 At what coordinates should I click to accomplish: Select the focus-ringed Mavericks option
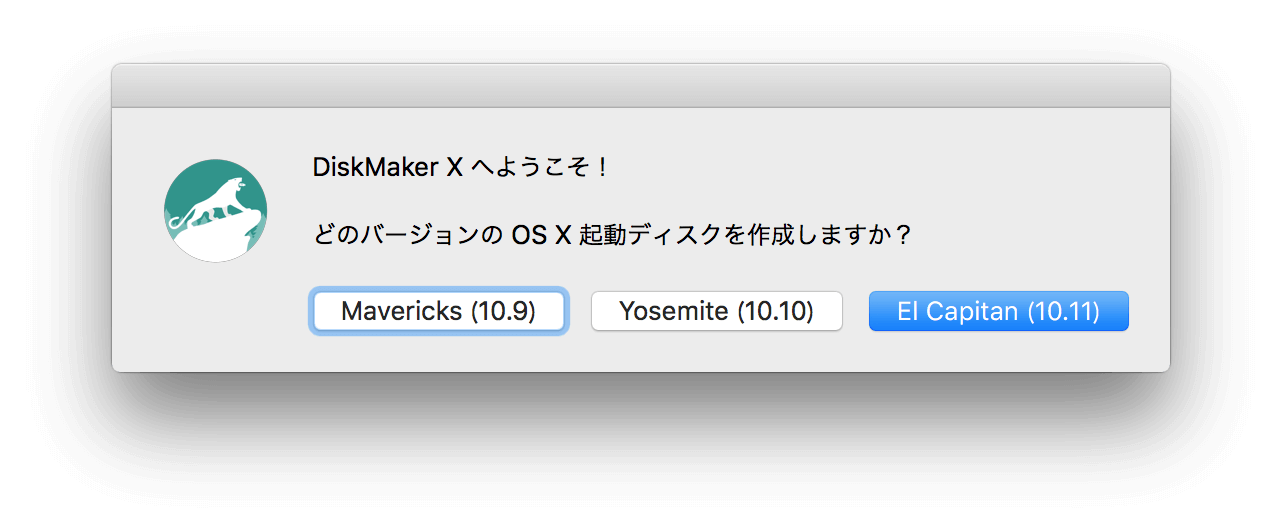pos(439,311)
